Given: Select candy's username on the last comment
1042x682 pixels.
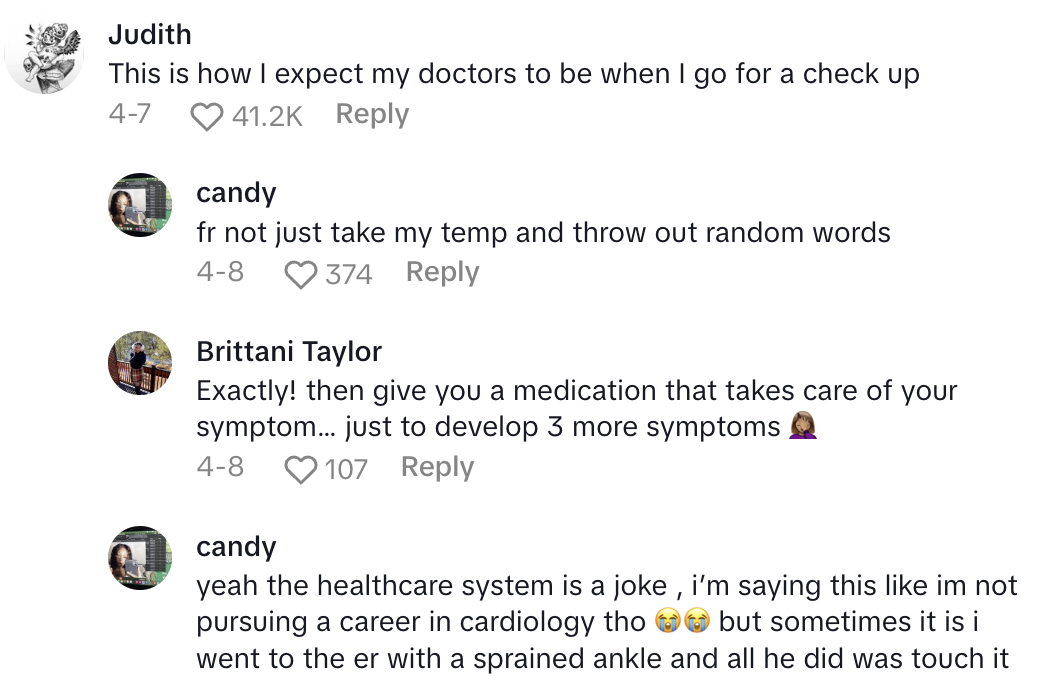Looking at the screenshot, I should tap(236, 546).
